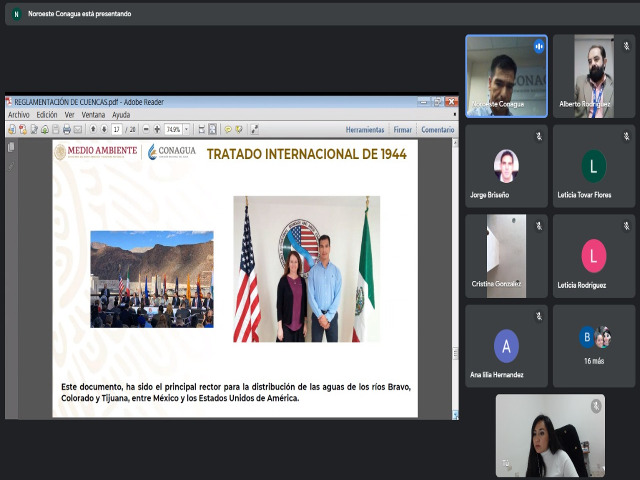This screenshot has height=480, width=640.
Task: Click the zoom out minus icon
Action: (x=146, y=129)
